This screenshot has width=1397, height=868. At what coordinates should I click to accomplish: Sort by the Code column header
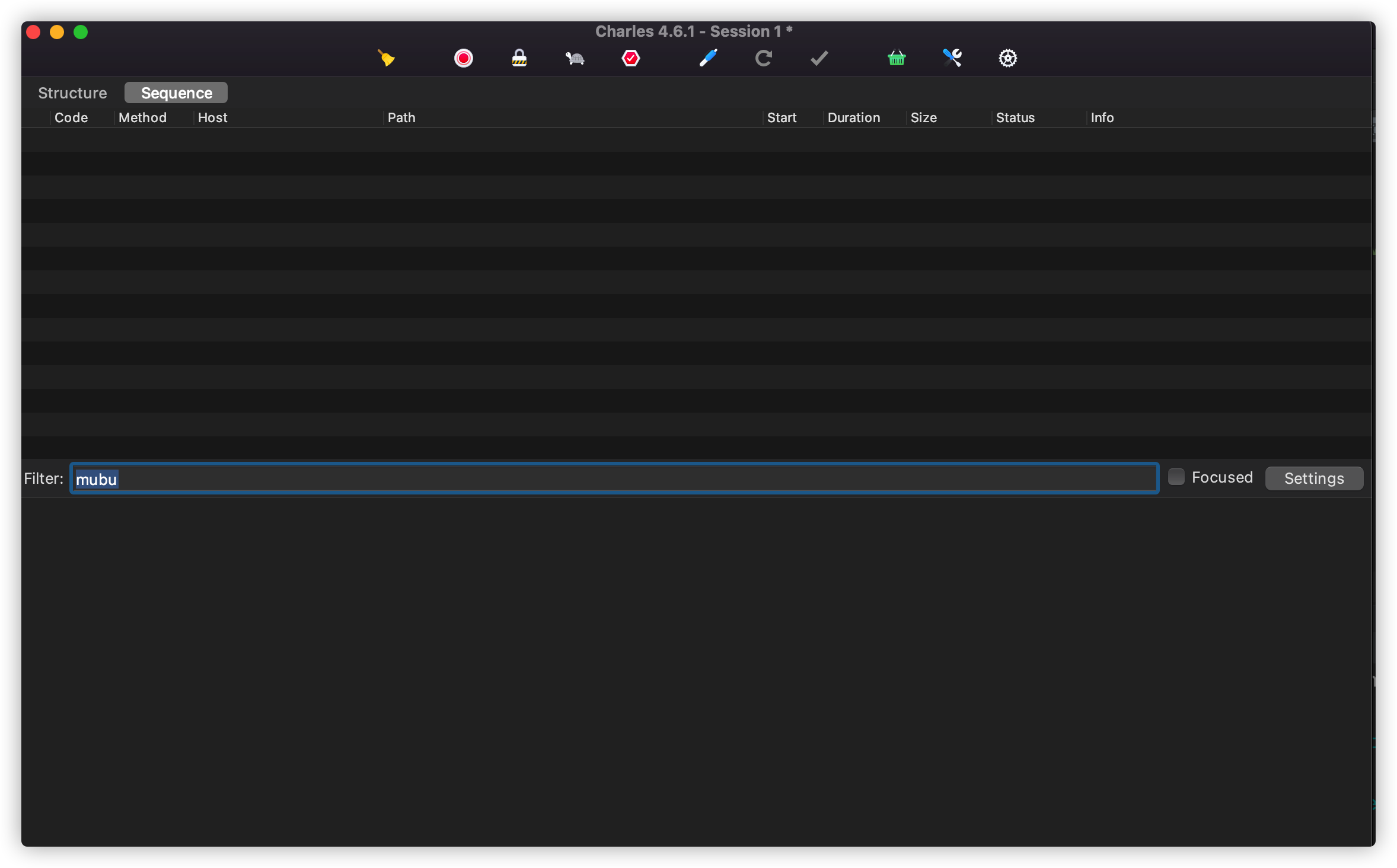[x=71, y=117]
